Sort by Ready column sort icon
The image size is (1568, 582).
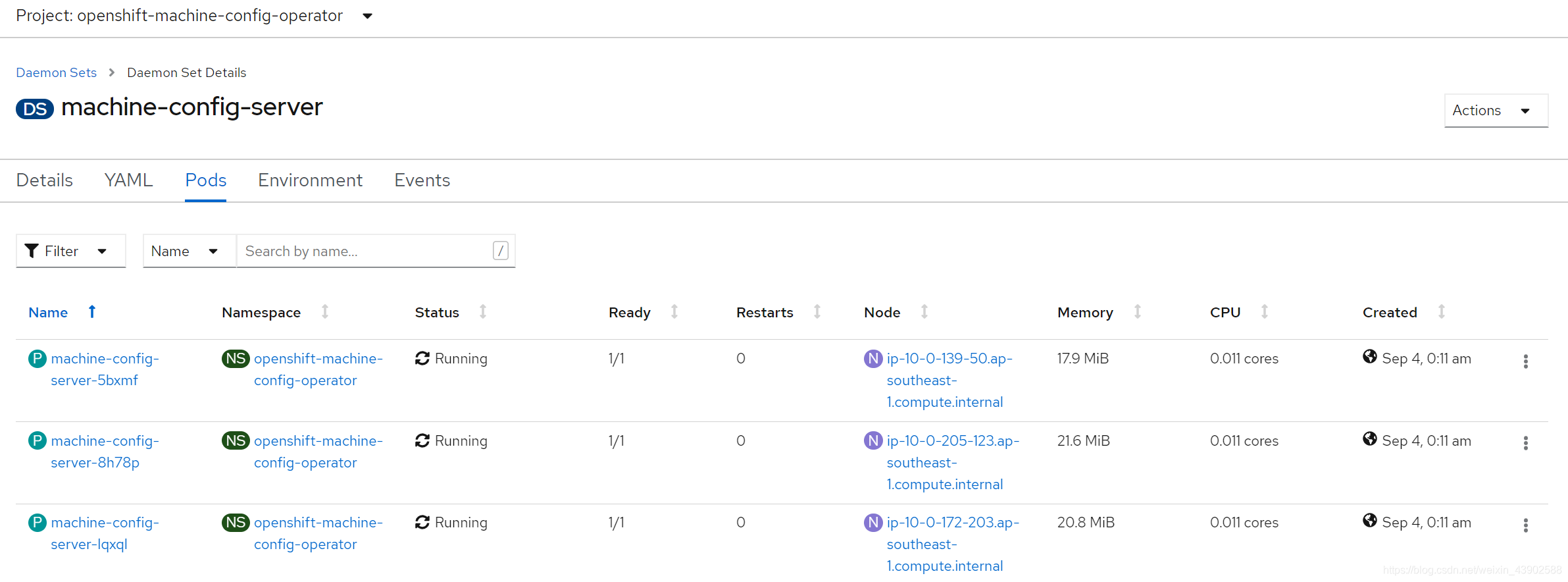[674, 312]
